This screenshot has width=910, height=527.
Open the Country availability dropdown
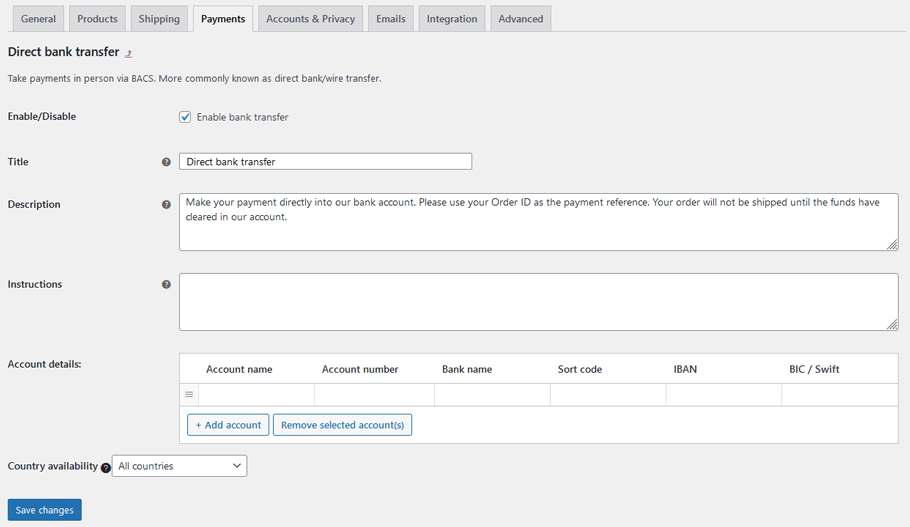(x=179, y=466)
